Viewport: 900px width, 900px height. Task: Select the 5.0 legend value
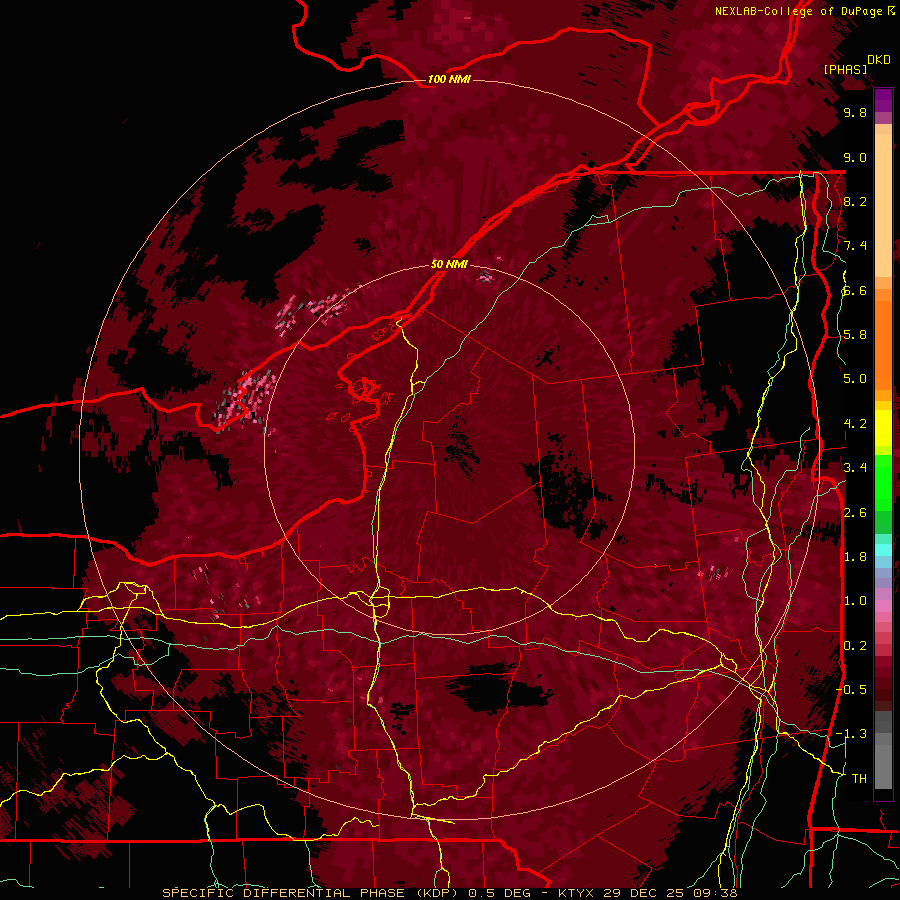[x=855, y=379]
